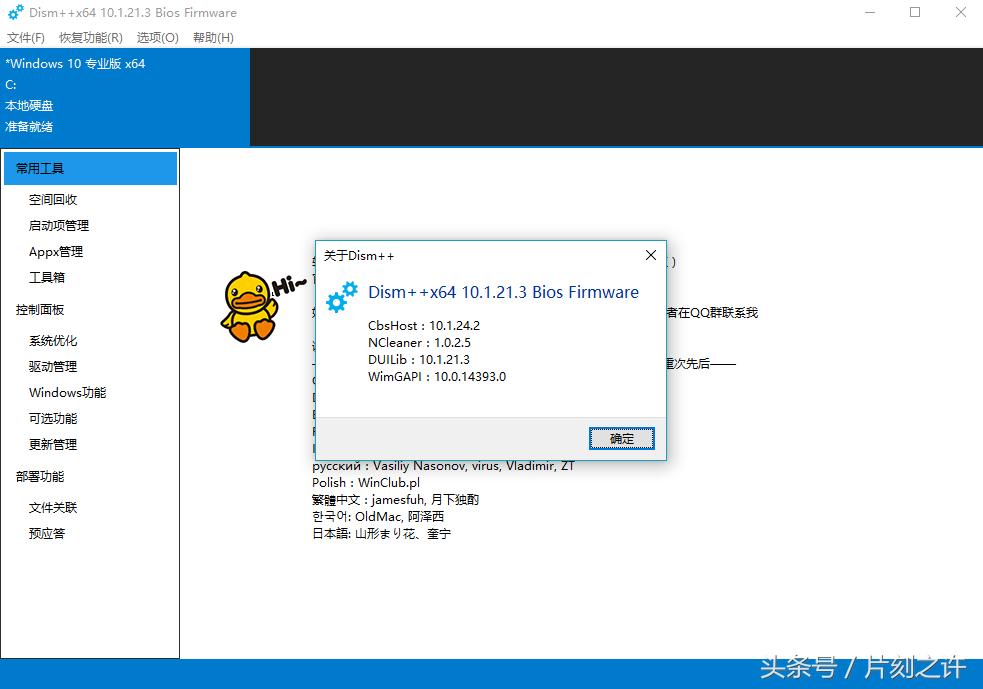Close the Dism++ main window
983x689 pixels.
point(960,12)
